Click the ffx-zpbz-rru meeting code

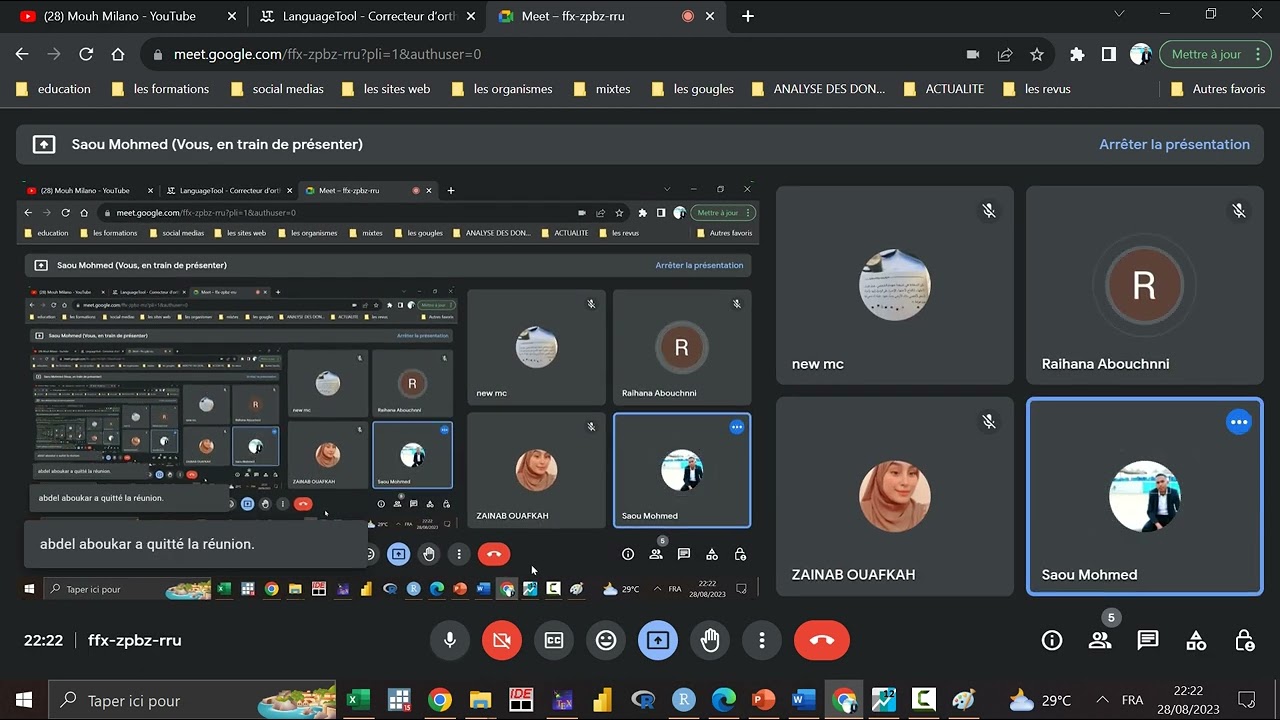(x=135, y=640)
